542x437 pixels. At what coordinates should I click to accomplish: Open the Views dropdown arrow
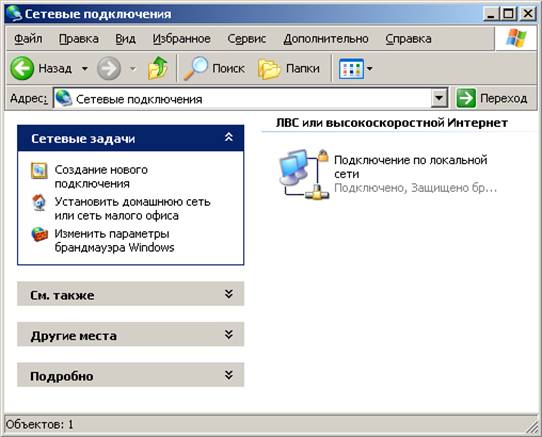point(370,69)
